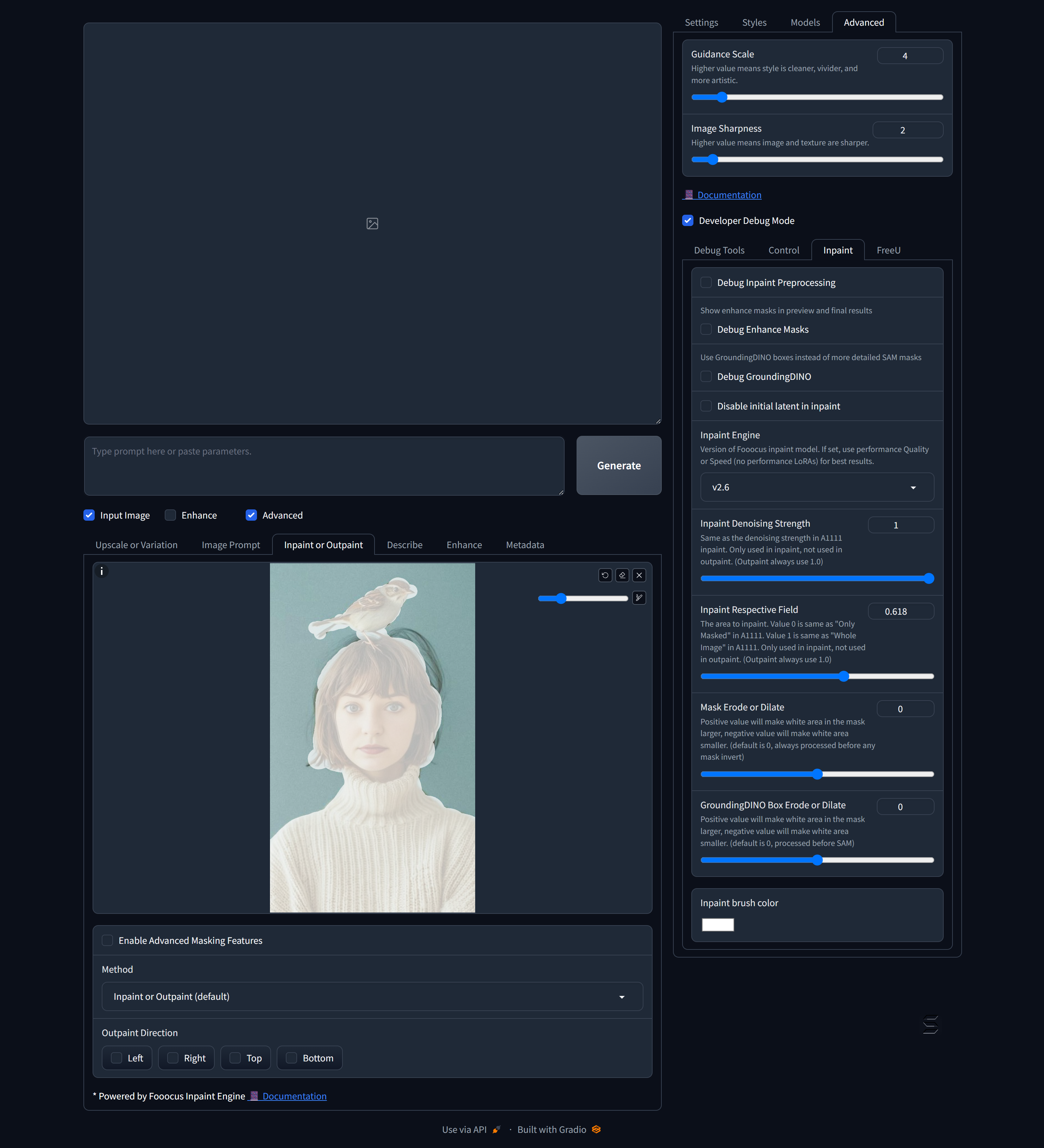This screenshot has height=1148, width=1044.
Task: Click the brush tool icon
Action: coord(639,598)
